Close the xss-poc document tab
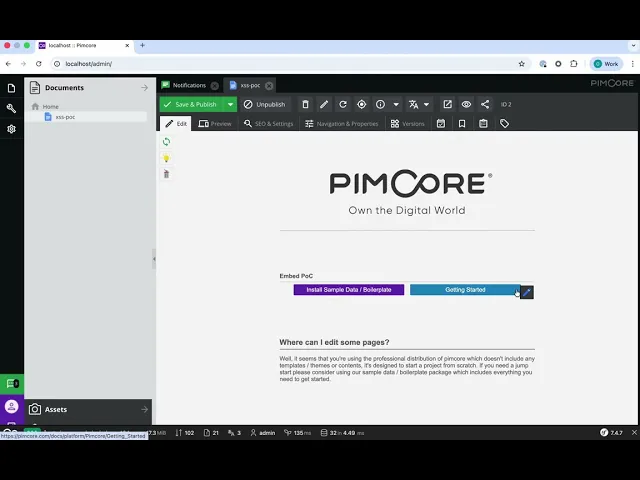The width and height of the screenshot is (640, 480). tap(269, 86)
